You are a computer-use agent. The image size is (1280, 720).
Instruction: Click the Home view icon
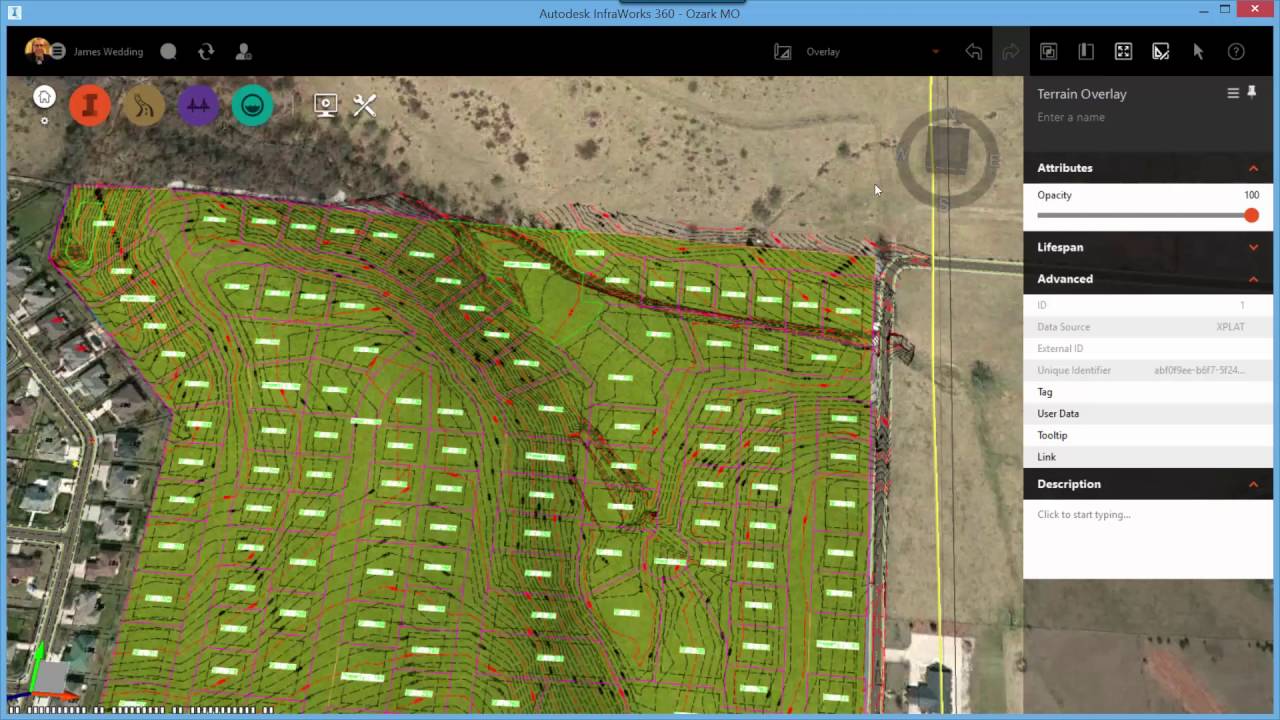tap(44, 96)
